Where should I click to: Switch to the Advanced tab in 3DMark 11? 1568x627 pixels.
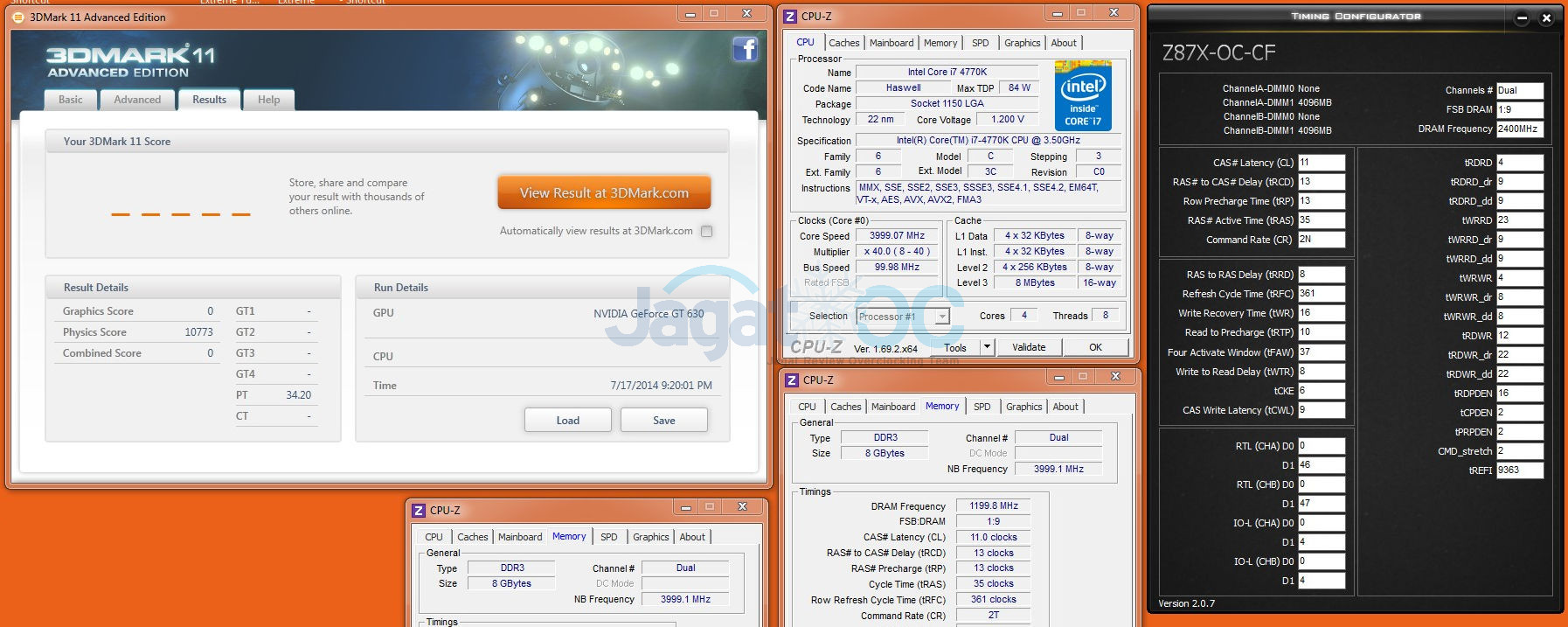(137, 100)
